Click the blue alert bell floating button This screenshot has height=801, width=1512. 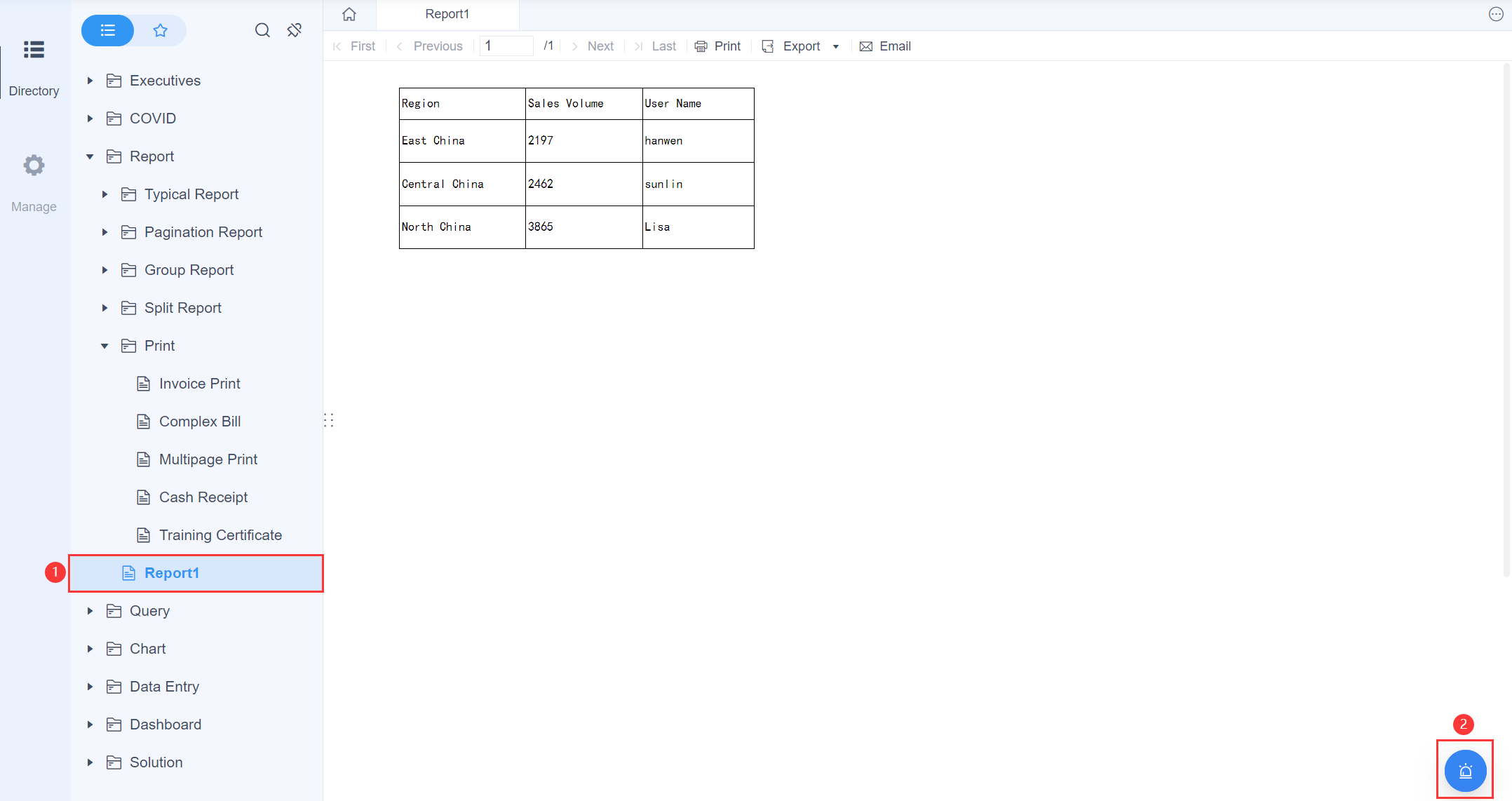pos(1465,771)
